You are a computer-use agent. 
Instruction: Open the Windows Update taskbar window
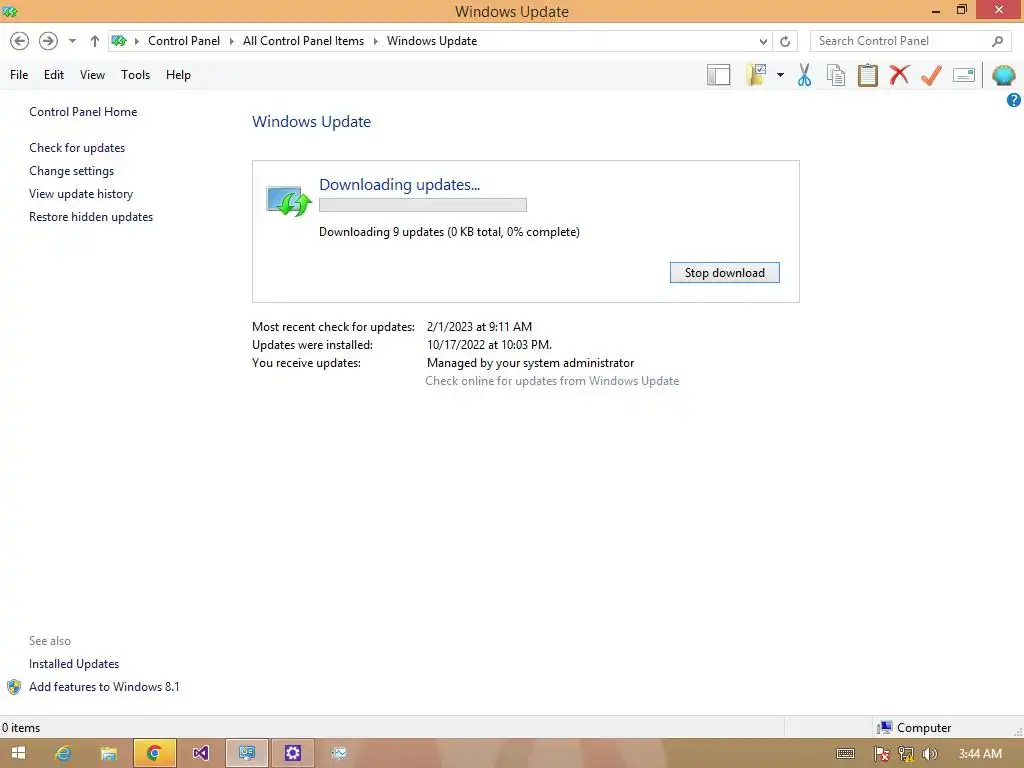pyautogui.click(x=247, y=753)
